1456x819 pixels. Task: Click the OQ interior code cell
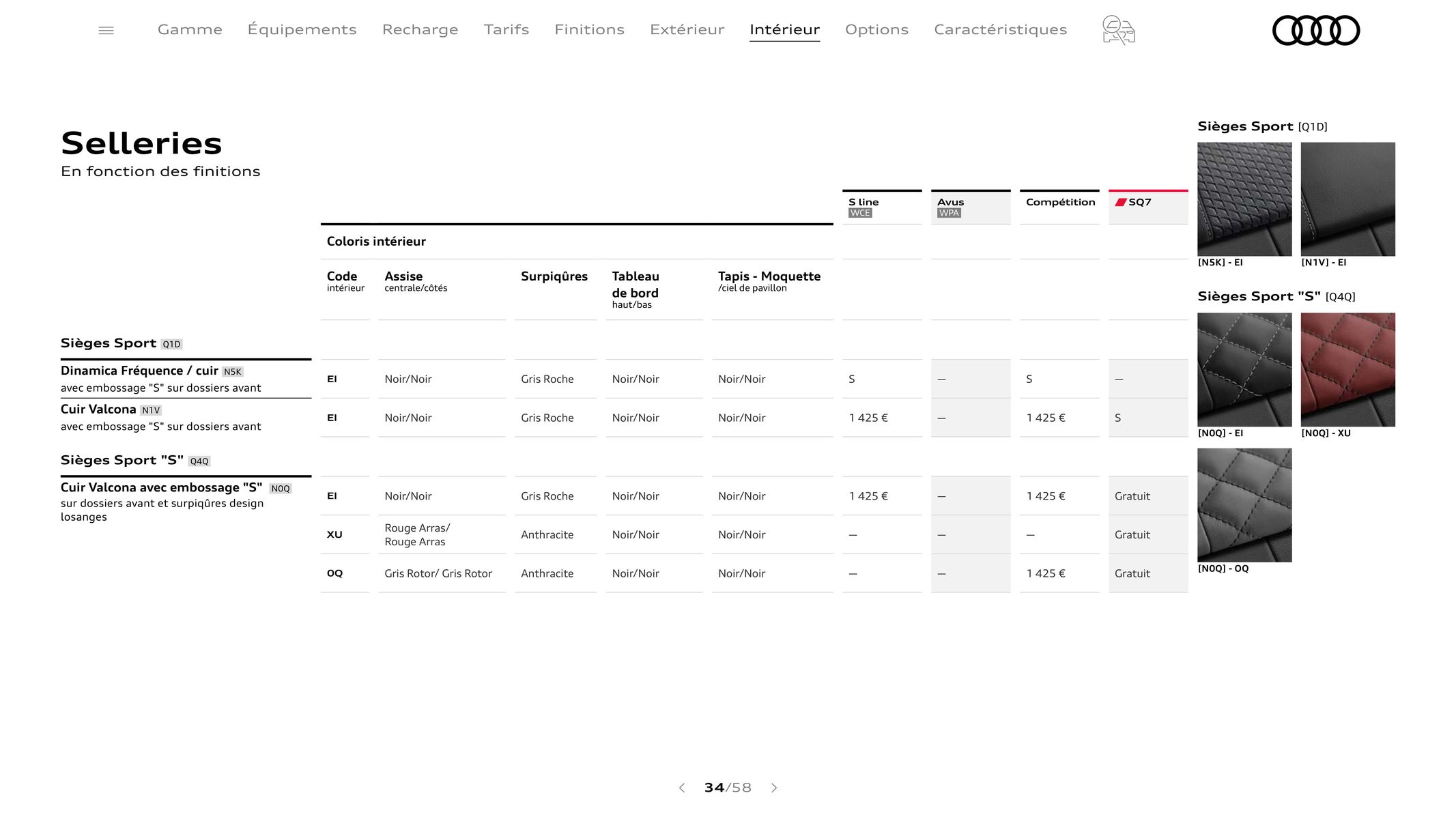click(334, 573)
